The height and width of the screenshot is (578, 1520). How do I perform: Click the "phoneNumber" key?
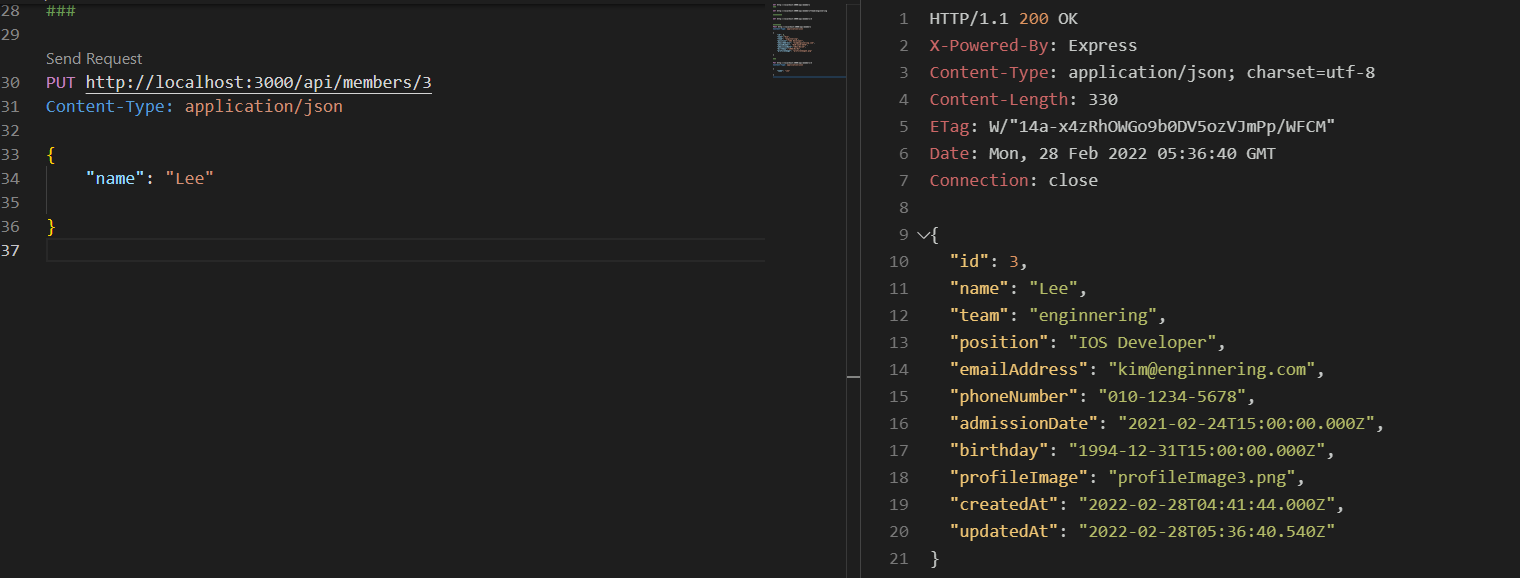point(1014,397)
